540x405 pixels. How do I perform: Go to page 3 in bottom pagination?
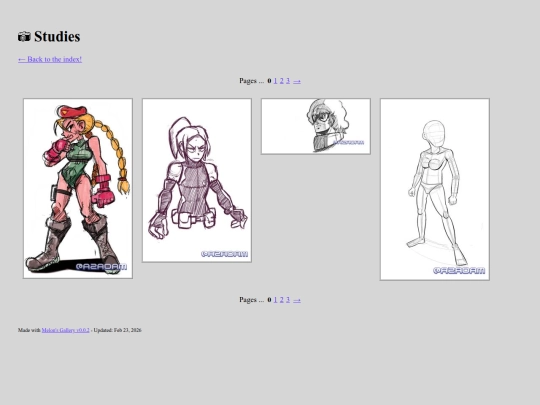[x=288, y=300]
